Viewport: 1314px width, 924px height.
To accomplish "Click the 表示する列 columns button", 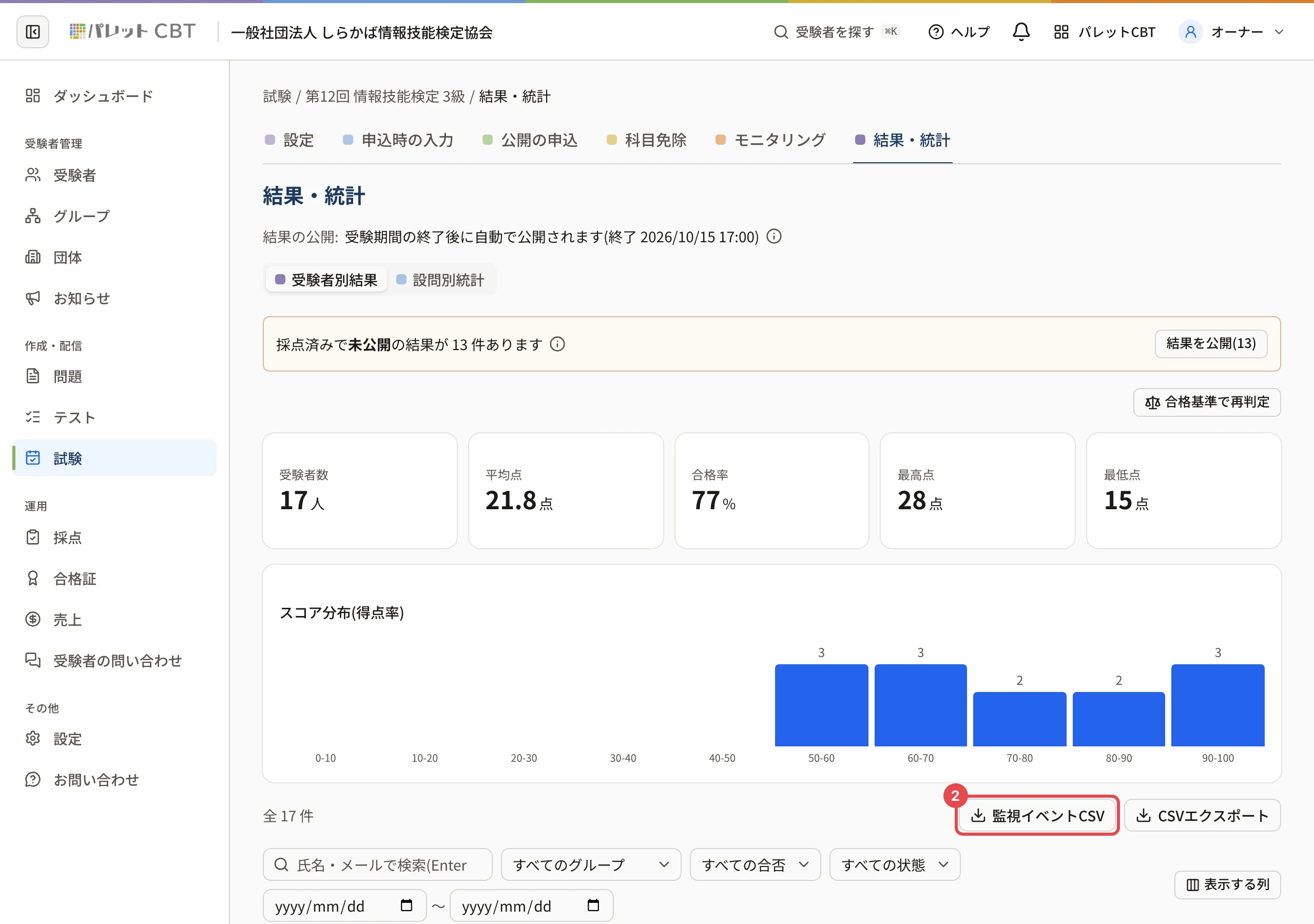I will 1228,884.
